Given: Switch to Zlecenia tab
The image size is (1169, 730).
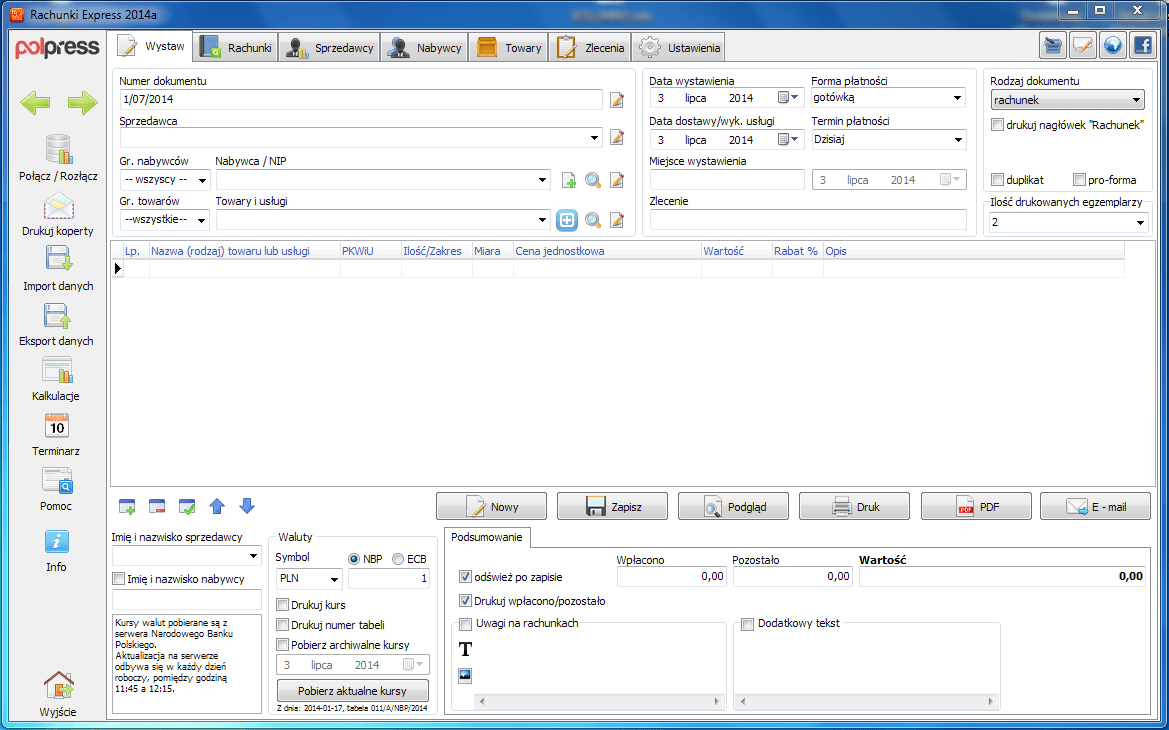Looking at the screenshot, I should pos(590,48).
